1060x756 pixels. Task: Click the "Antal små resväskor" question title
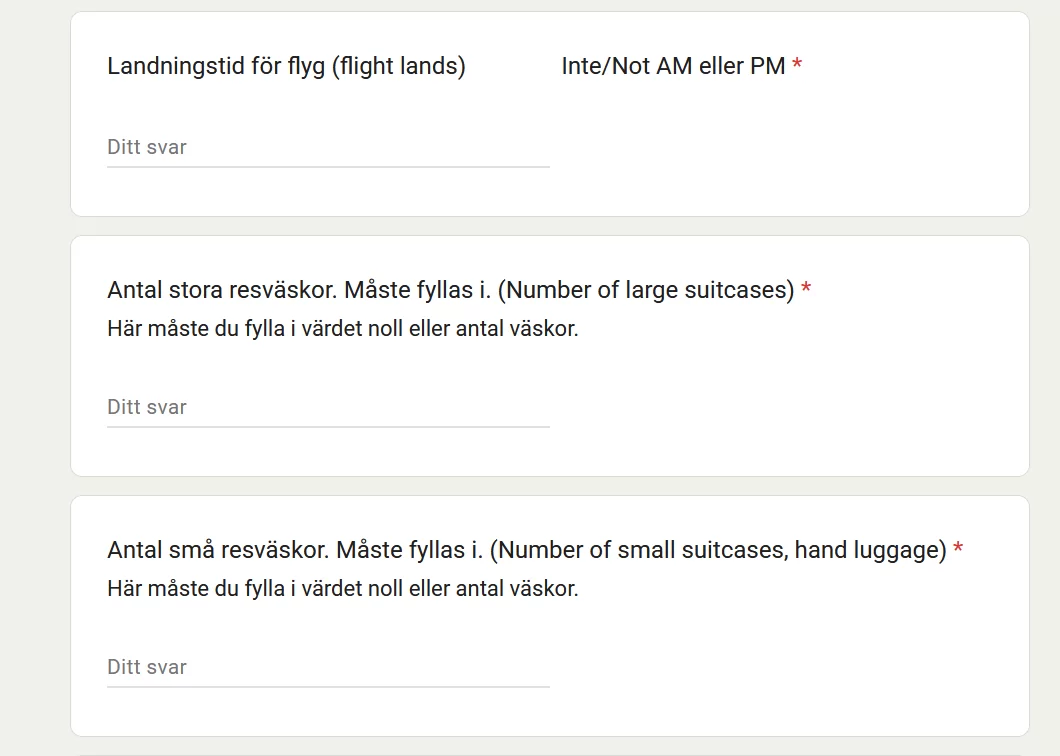pos(217,551)
